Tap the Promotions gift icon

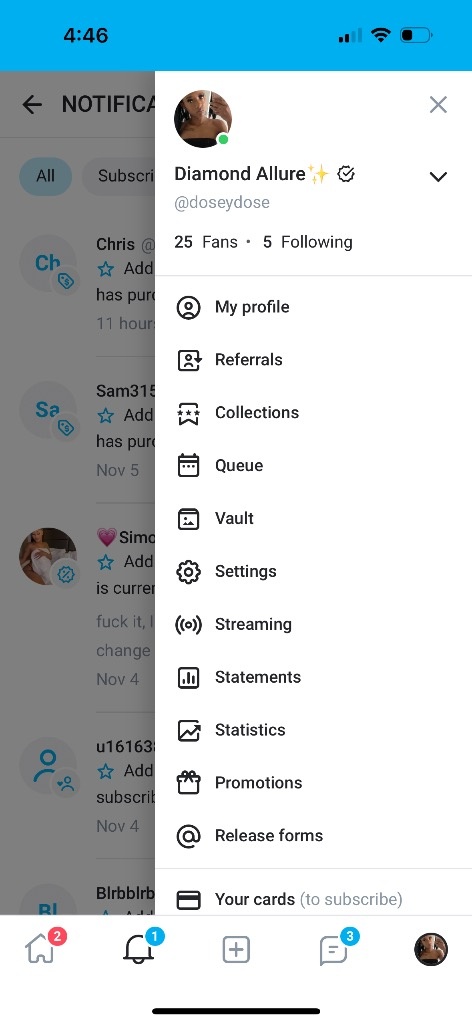coord(189,782)
